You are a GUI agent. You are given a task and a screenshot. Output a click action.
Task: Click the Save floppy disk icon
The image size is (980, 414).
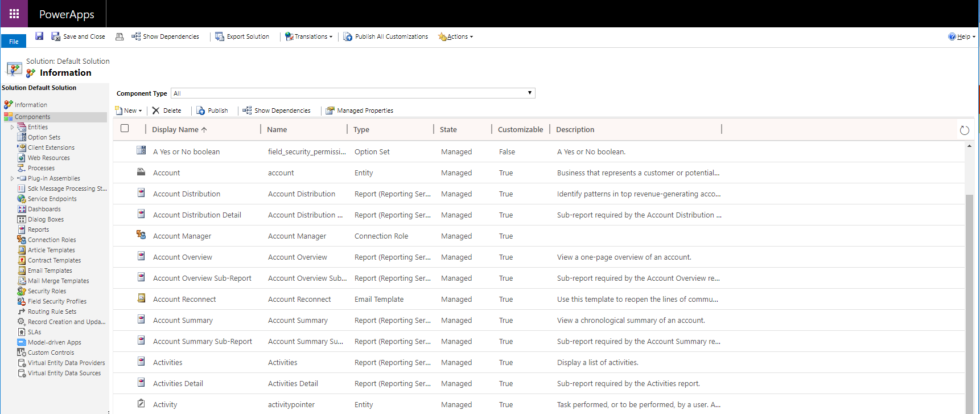pos(39,36)
